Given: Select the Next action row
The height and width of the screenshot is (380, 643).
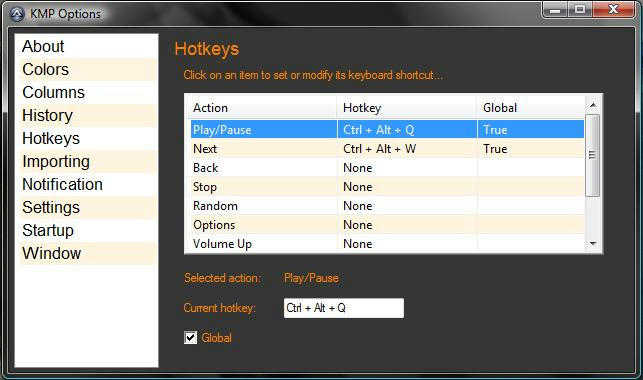Looking at the screenshot, I should pos(387,148).
